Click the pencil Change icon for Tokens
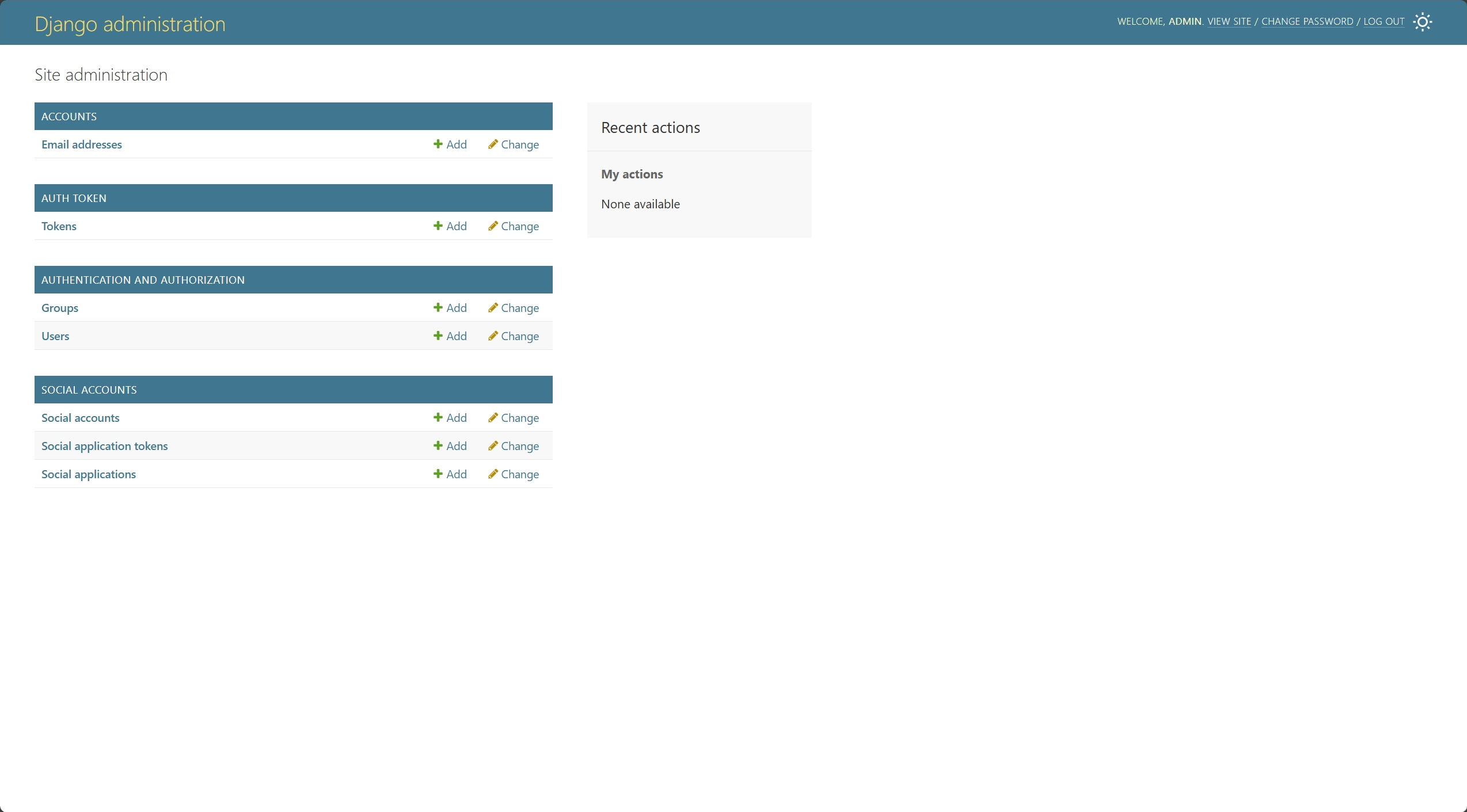 [493, 226]
